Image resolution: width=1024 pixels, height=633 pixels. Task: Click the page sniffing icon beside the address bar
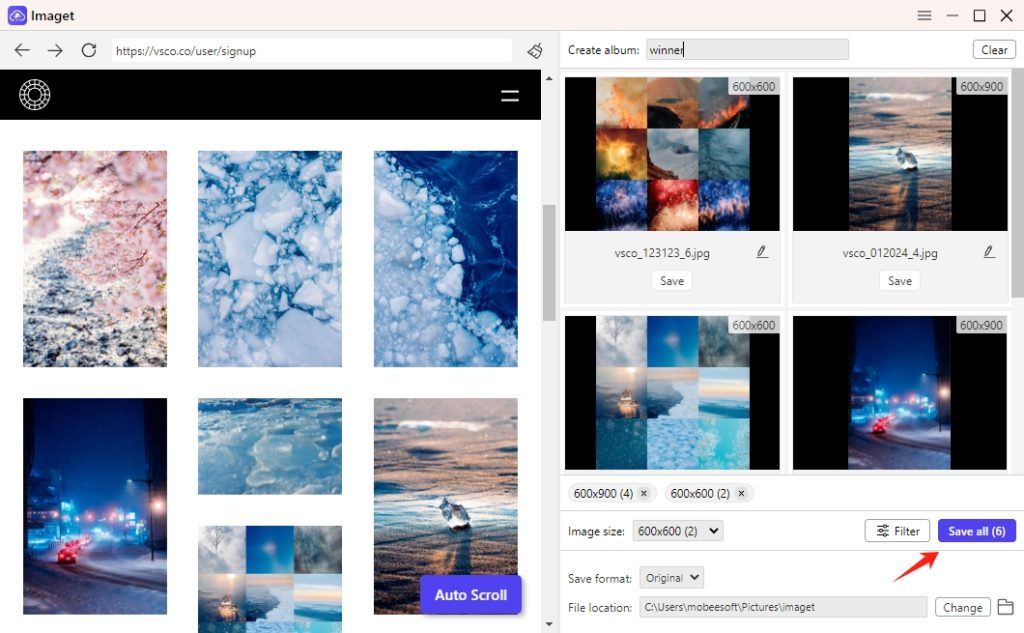pyautogui.click(x=534, y=49)
